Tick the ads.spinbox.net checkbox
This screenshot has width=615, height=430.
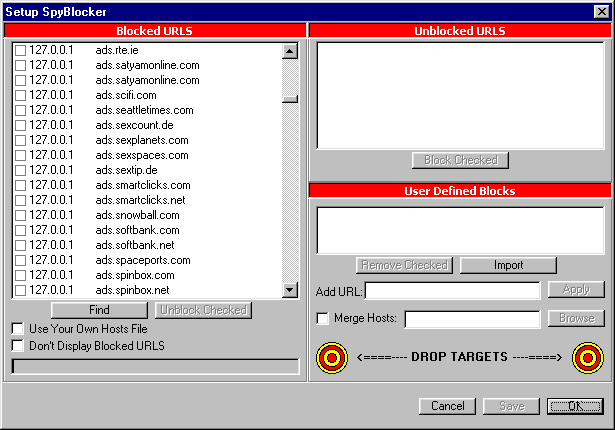click(20, 290)
